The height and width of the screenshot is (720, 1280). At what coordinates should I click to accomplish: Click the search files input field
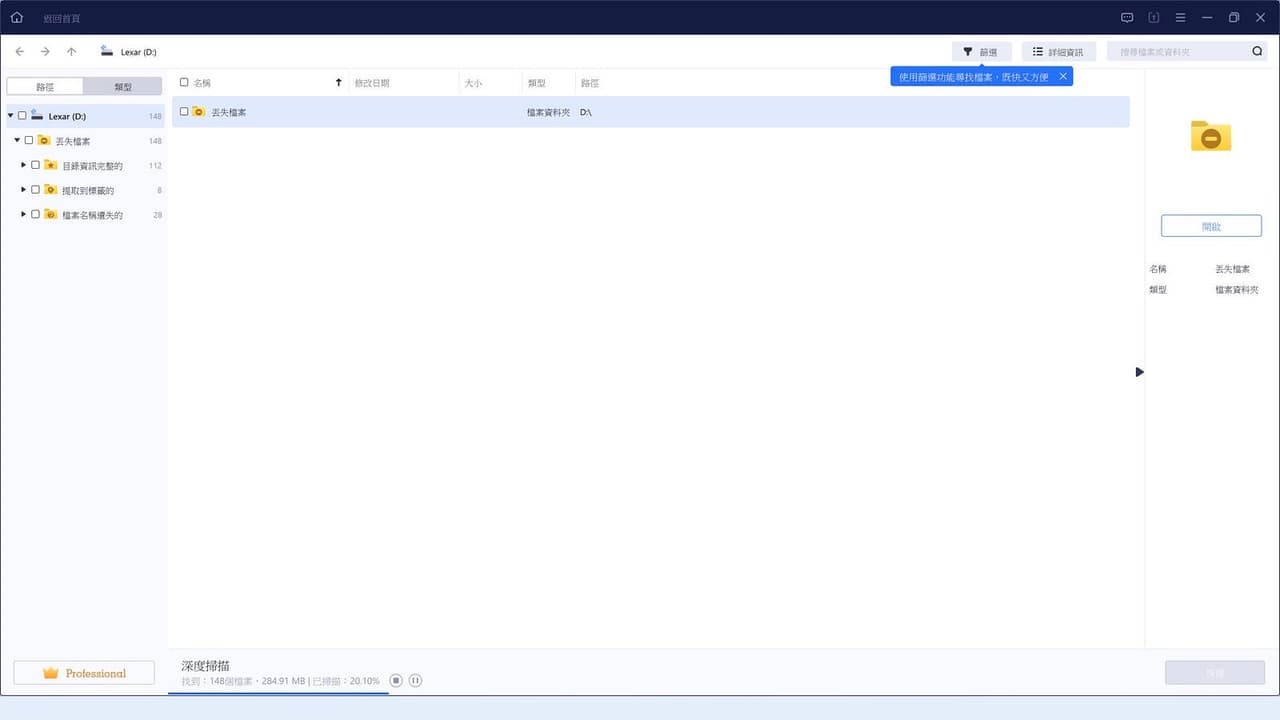pyautogui.click(x=1178, y=51)
